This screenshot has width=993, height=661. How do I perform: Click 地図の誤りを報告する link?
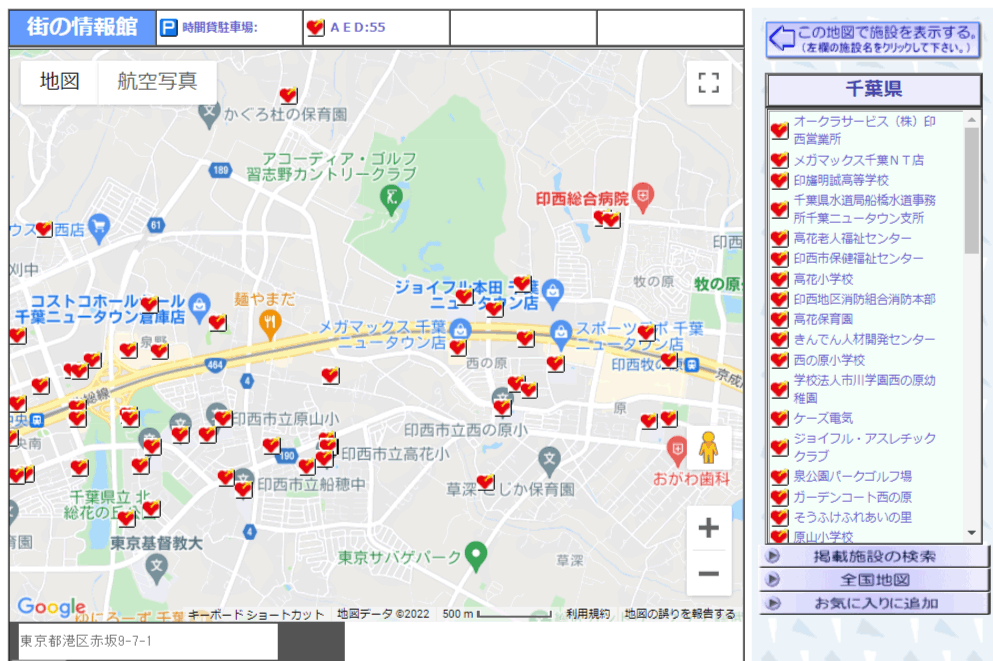coord(680,614)
